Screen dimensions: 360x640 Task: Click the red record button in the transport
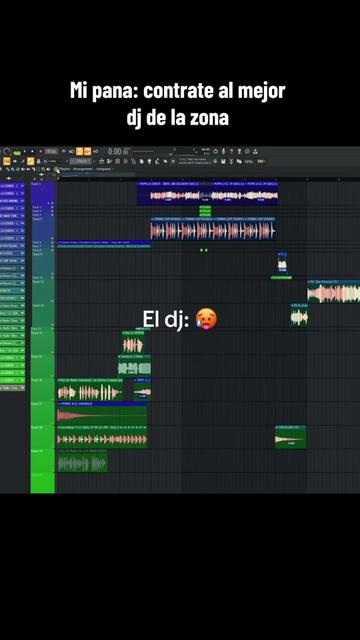pyautogui.click(x=40, y=151)
